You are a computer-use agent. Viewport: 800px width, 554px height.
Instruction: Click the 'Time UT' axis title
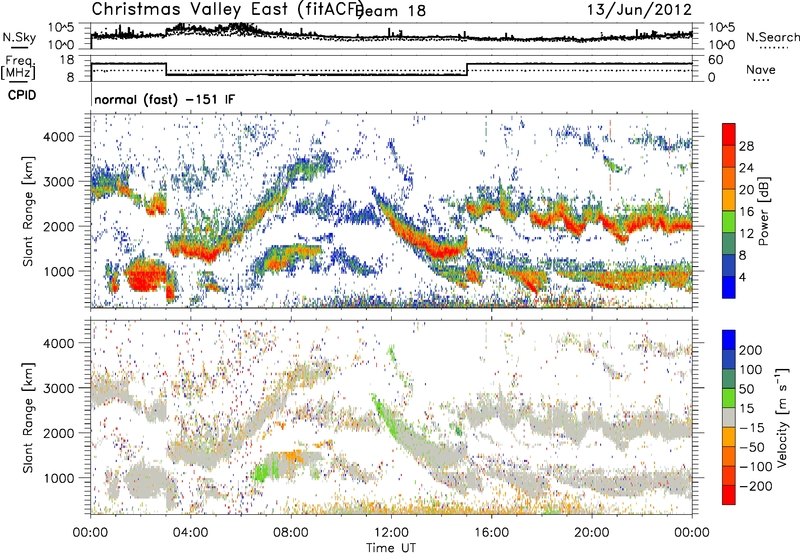[x=391, y=547]
